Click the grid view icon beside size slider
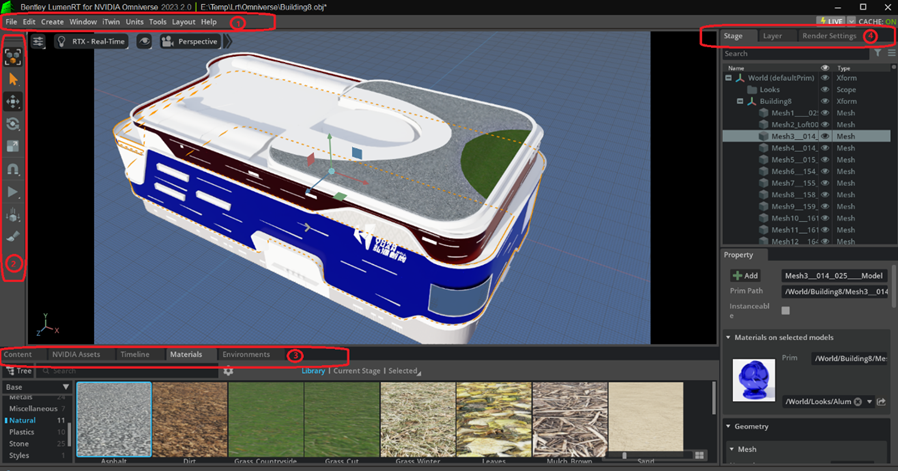Image resolution: width=898 pixels, height=471 pixels. [x=699, y=456]
